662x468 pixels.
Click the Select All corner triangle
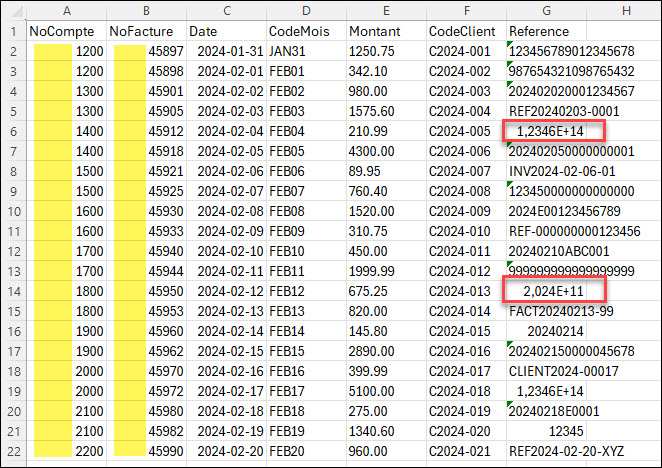[x=14, y=11]
